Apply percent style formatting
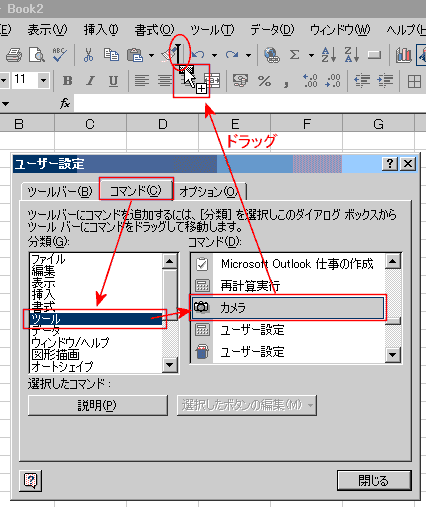426x507 pixels. point(264,81)
